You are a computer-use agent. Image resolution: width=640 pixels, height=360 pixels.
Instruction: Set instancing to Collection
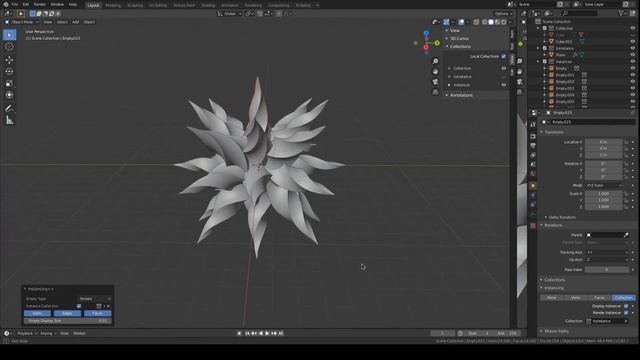tap(624, 298)
